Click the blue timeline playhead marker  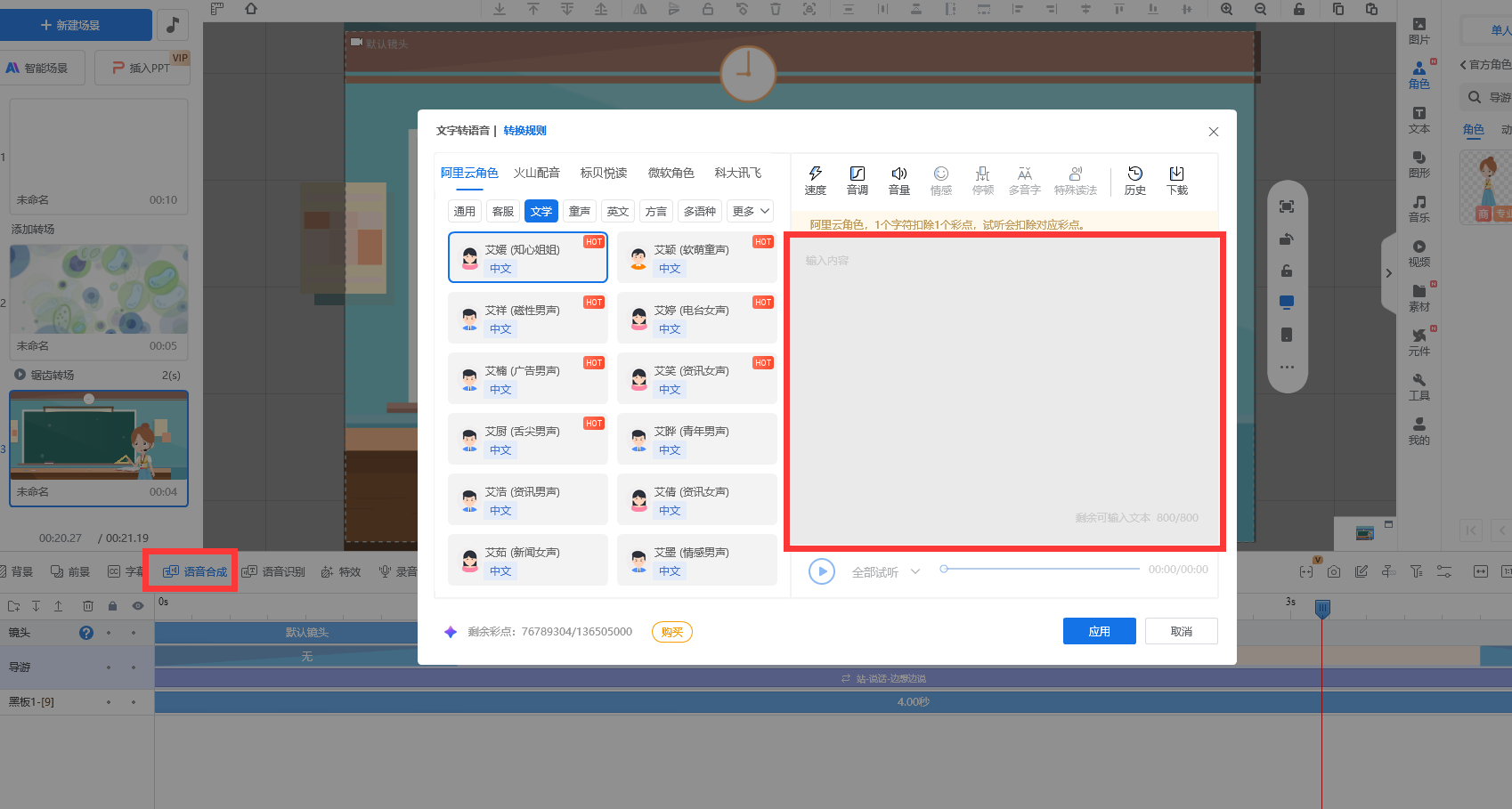1322,609
